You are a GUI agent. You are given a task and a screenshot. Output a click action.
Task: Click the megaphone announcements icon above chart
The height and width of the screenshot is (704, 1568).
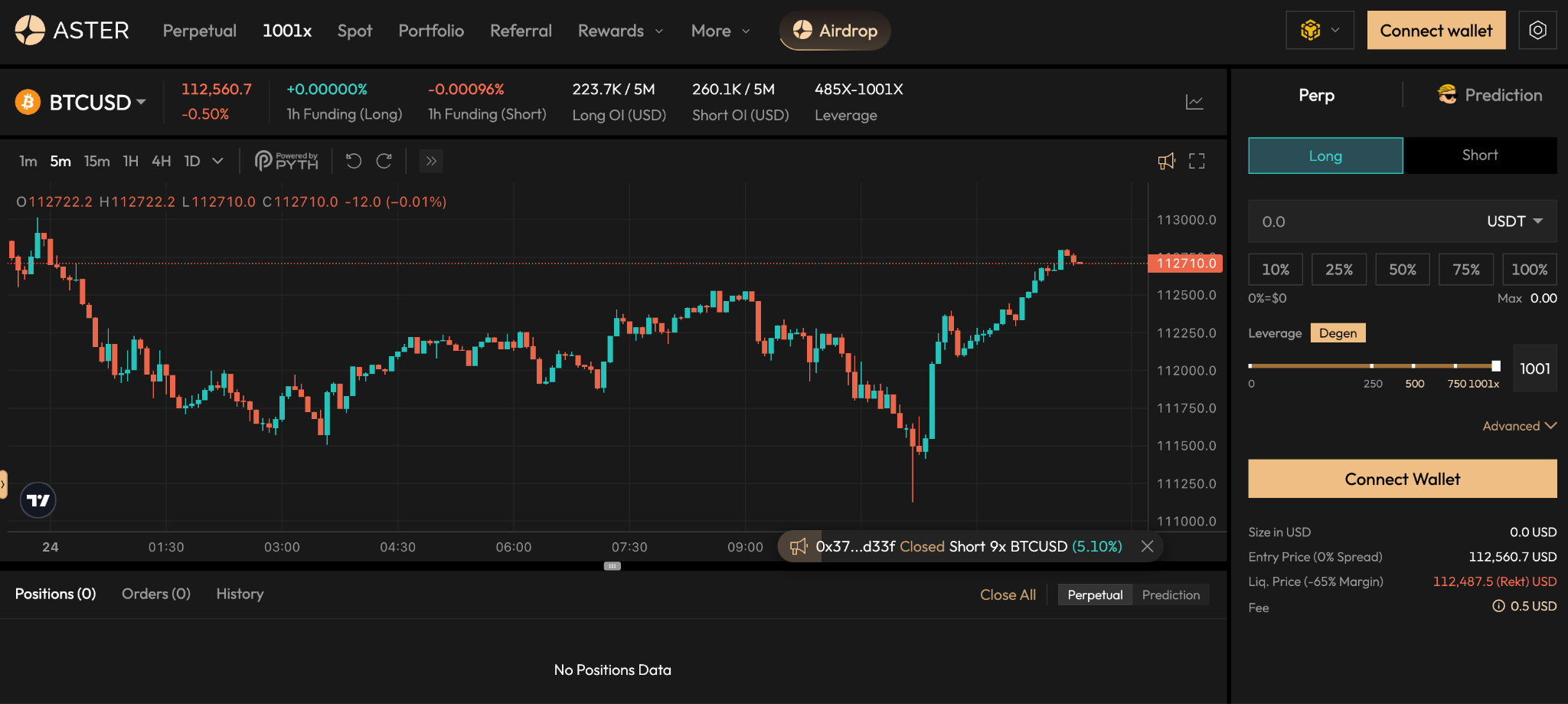[1166, 161]
